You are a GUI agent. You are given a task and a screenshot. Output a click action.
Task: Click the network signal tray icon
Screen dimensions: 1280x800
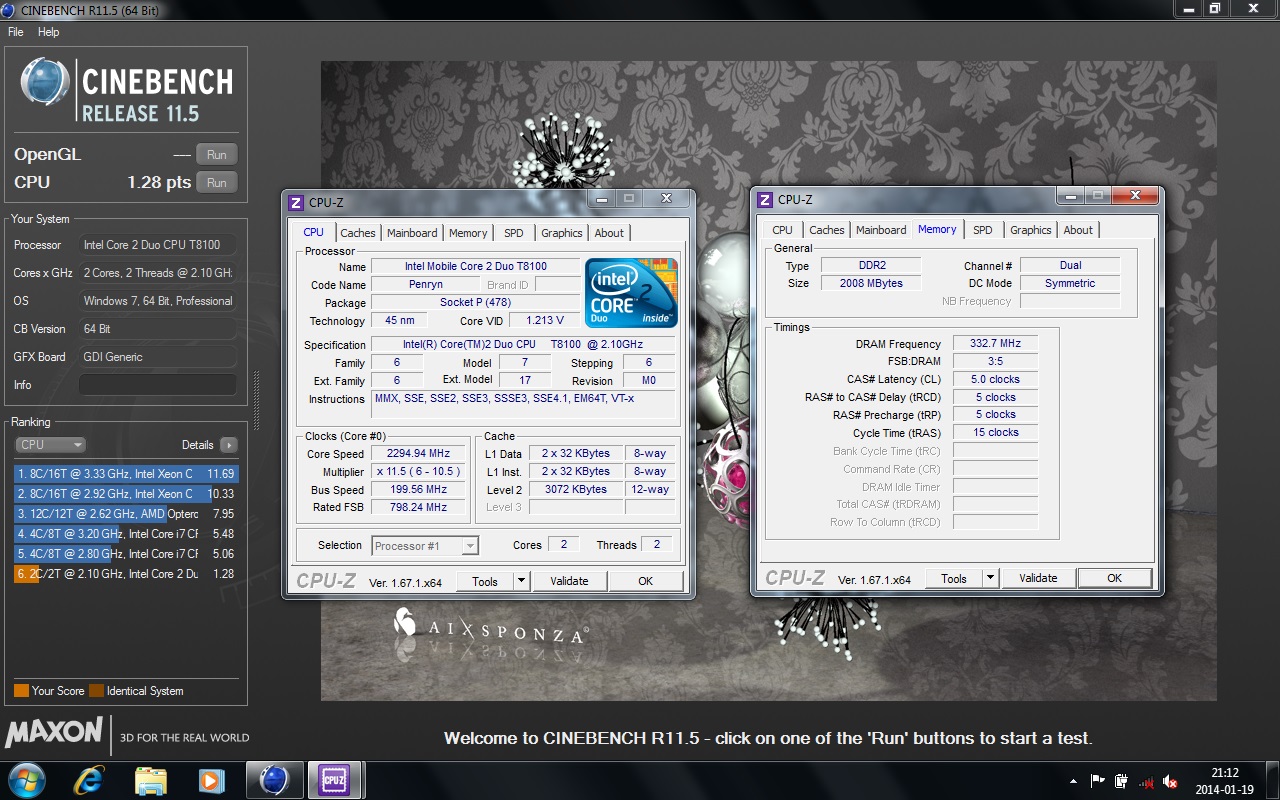[x=1146, y=781]
